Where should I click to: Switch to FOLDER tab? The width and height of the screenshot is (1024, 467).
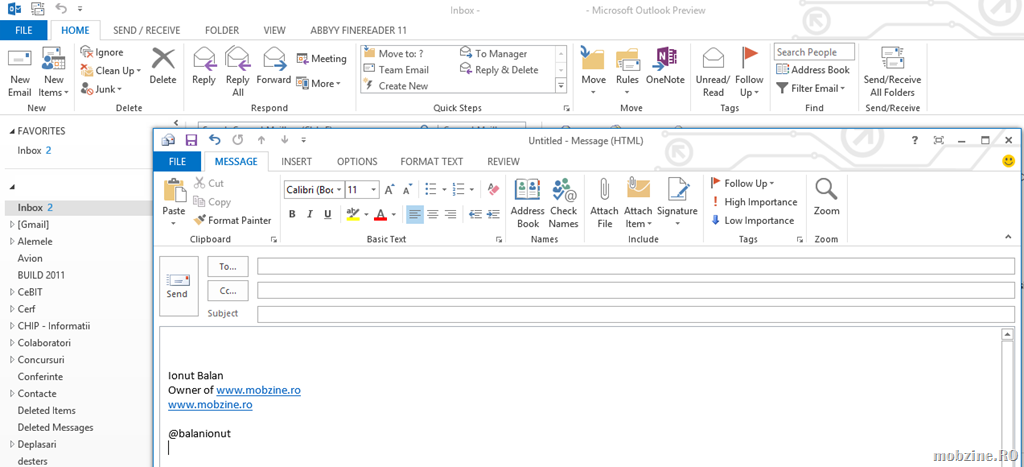point(222,30)
